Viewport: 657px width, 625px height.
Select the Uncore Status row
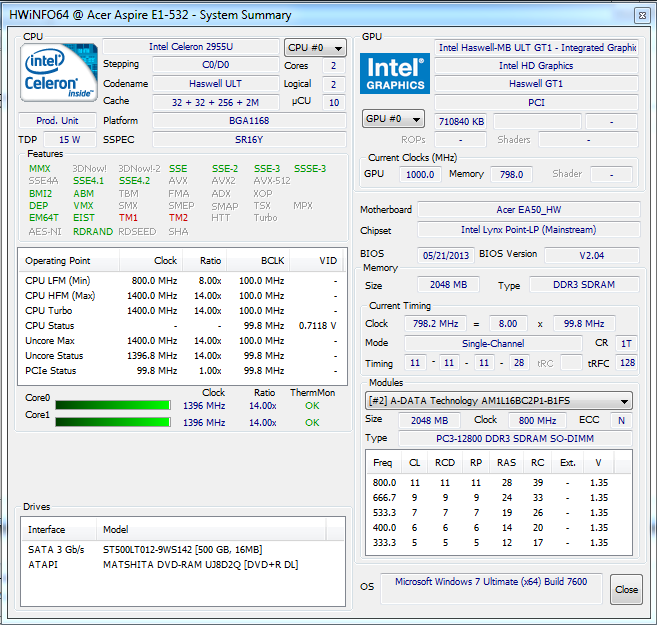(182, 356)
